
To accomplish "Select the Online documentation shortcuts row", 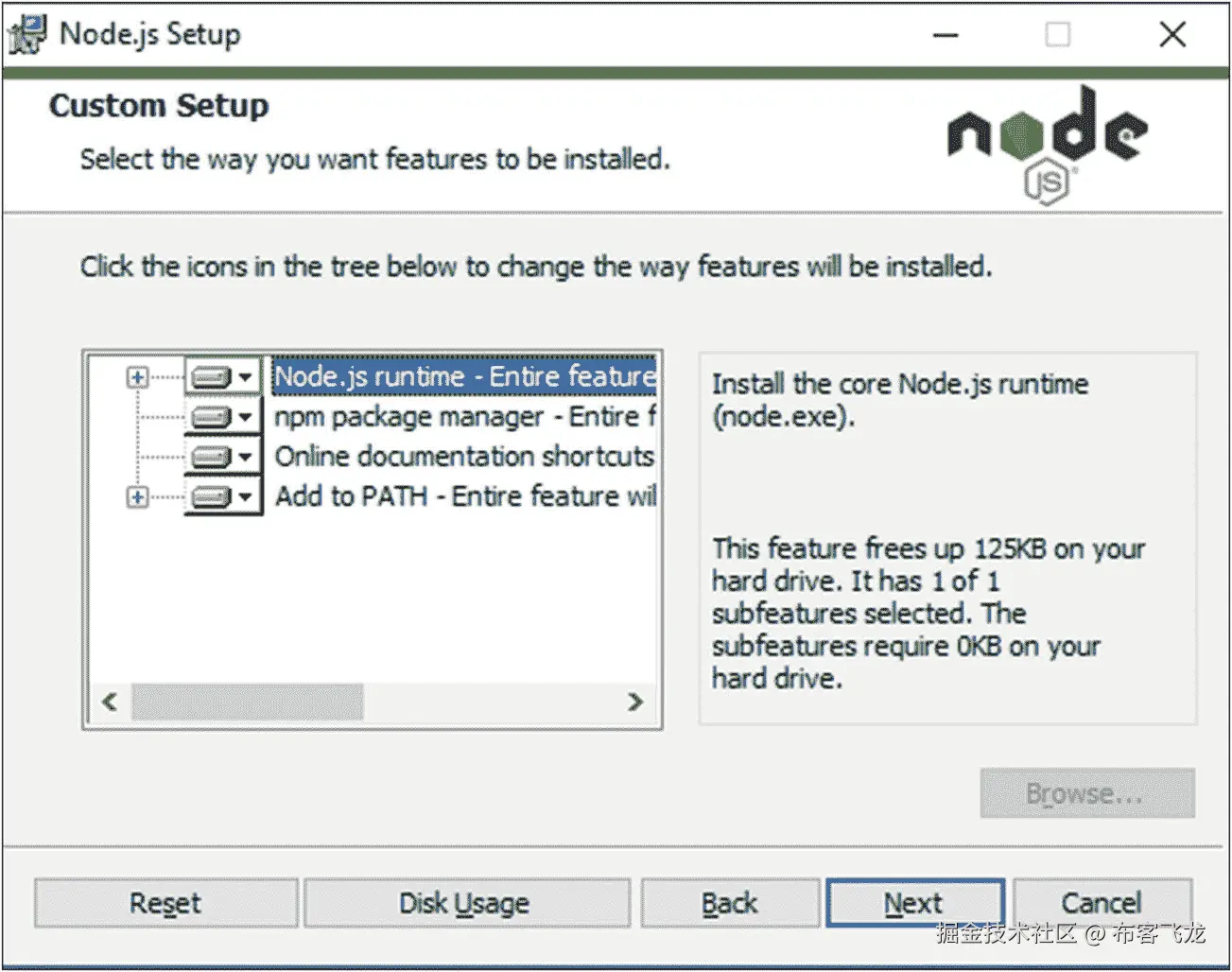I will coord(464,457).
